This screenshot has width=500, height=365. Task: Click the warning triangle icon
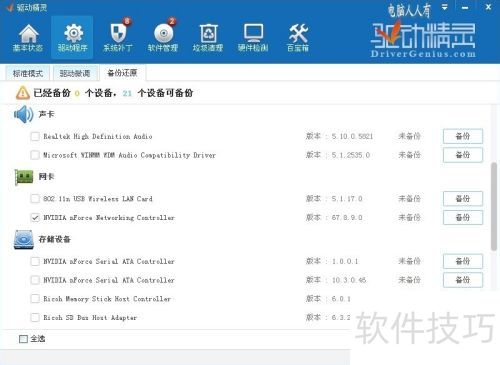pos(23,93)
